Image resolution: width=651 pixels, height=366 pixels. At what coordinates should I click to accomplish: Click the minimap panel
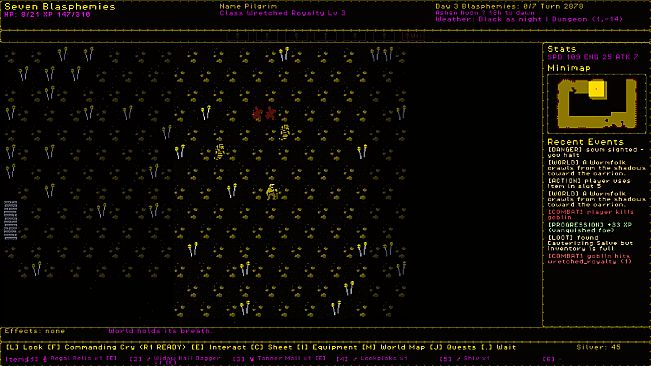pos(597,103)
